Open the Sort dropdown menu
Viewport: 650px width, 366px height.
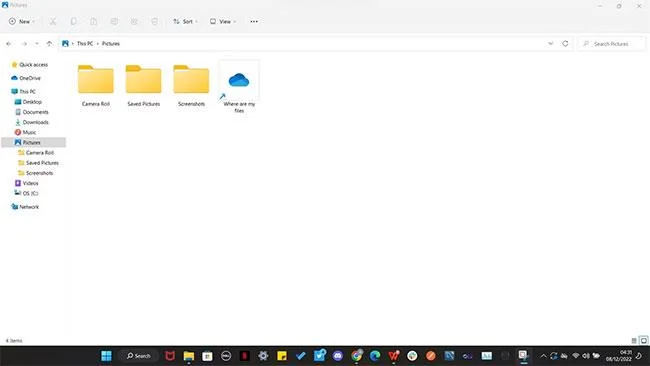pyautogui.click(x=185, y=22)
